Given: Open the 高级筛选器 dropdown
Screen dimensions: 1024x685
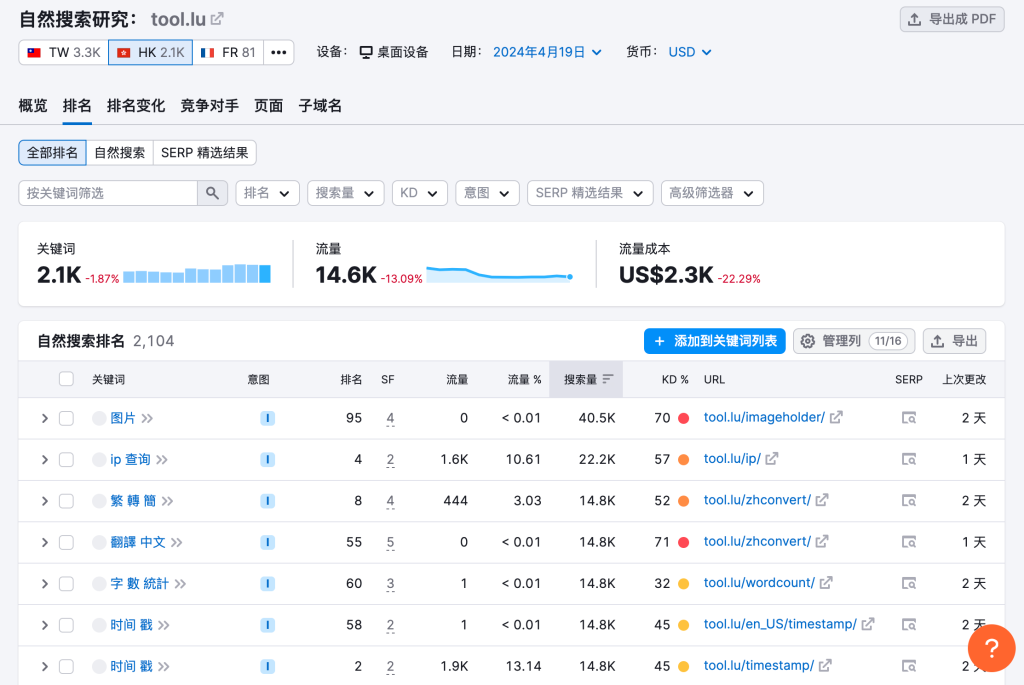Looking at the screenshot, I should tap(712, 193).
